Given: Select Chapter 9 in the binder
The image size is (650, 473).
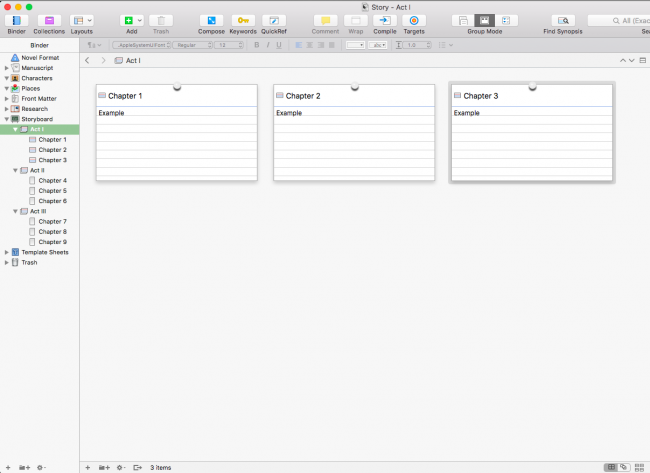Looking at the screenshot, I should tap(53, 242).
